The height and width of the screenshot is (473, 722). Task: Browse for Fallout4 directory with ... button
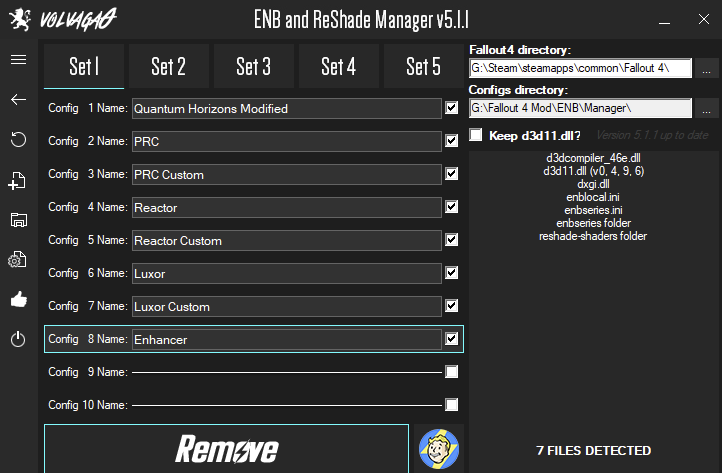[x=706, y=69]
